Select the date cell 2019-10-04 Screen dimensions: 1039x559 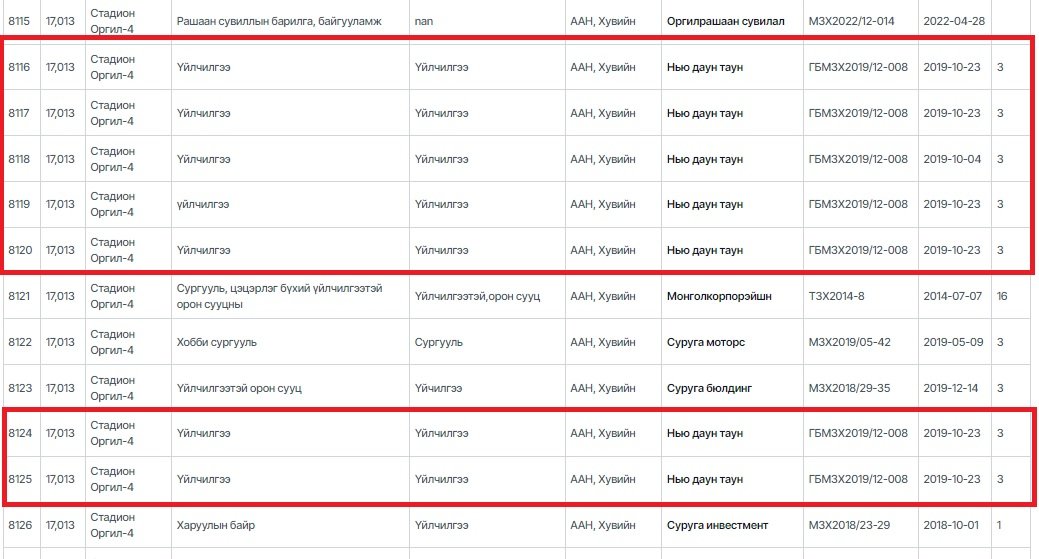tap(951, 159)
